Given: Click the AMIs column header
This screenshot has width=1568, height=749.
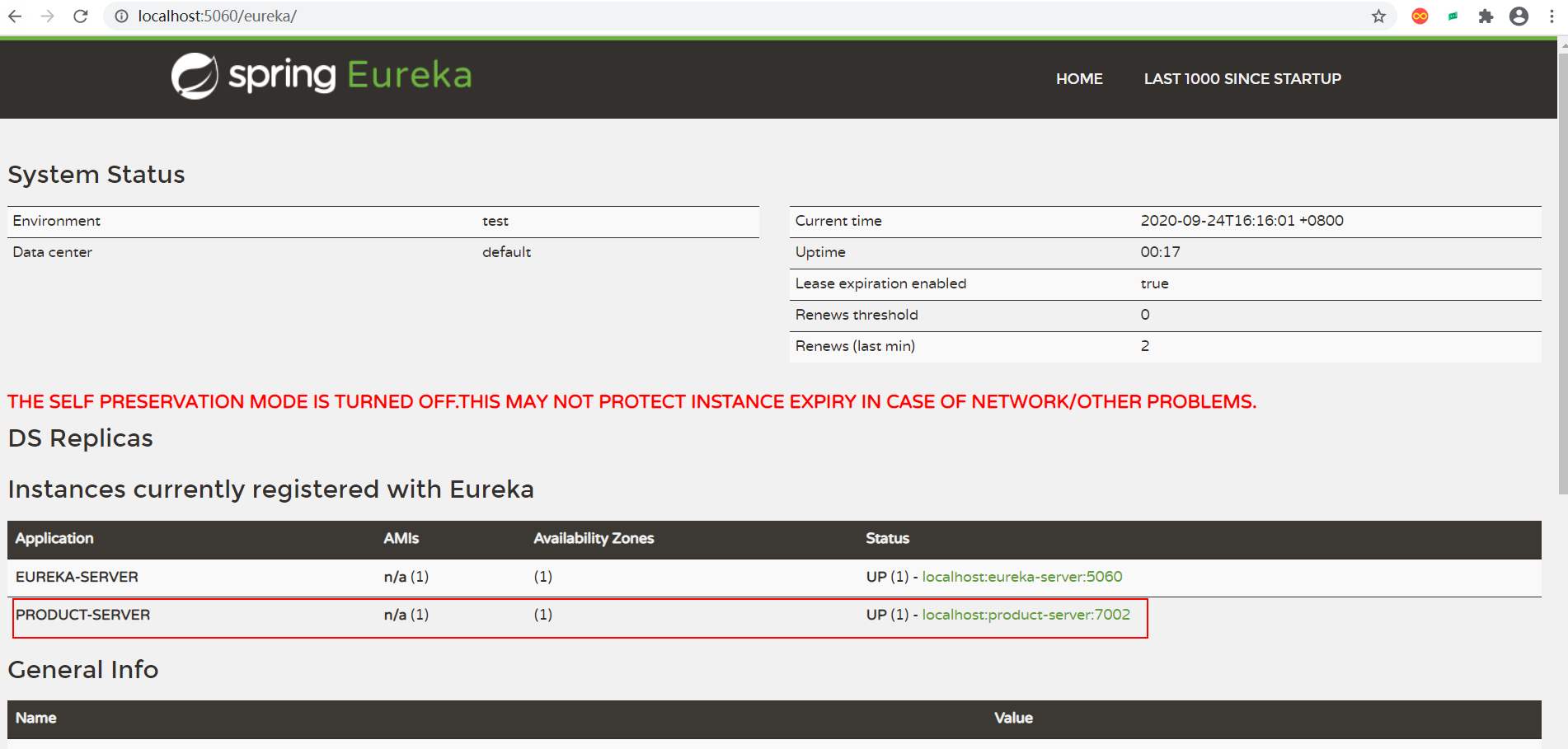Looking at the screenshot, I should coord(401,538).
